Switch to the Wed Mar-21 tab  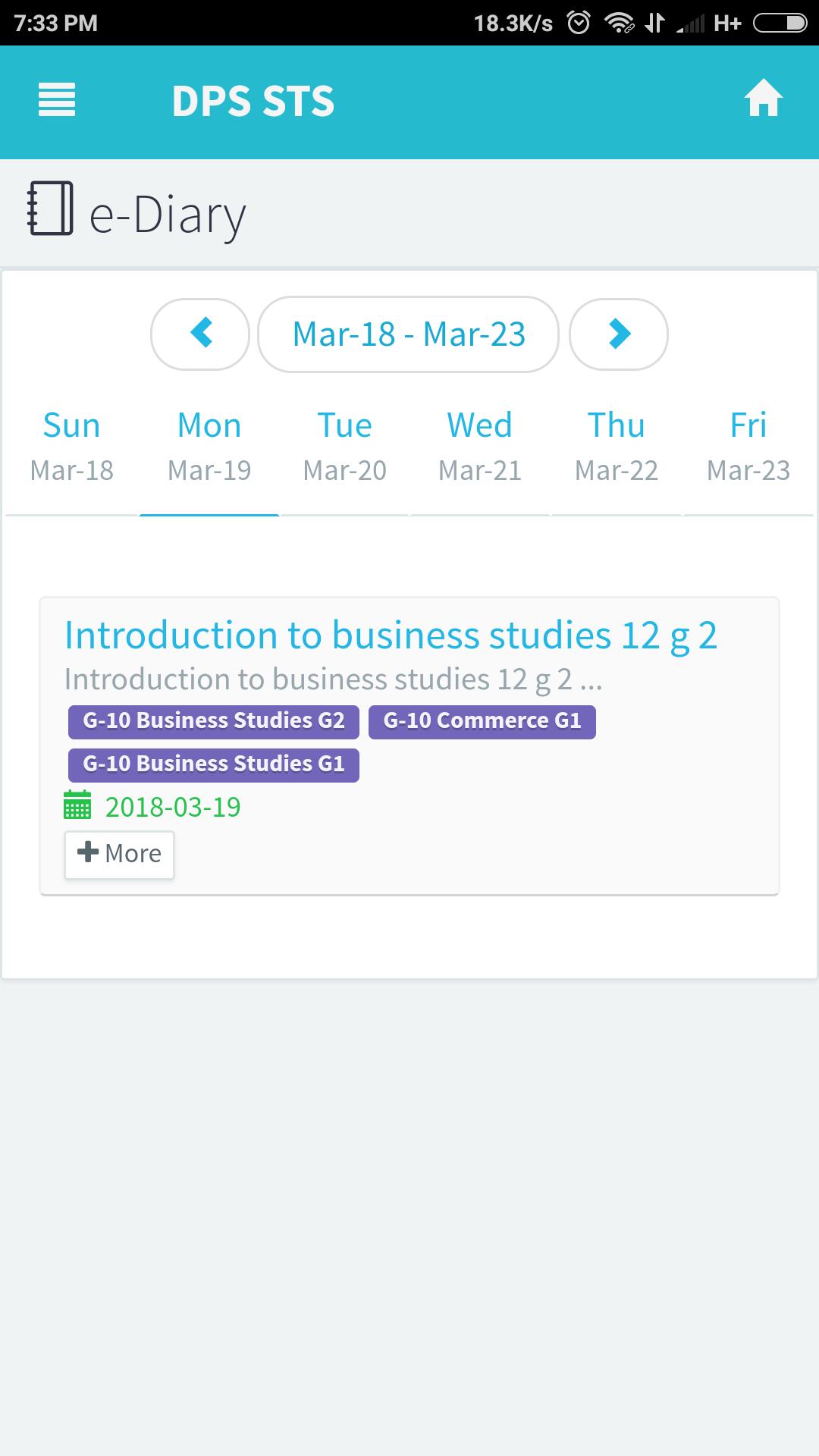(x=480, y=447)
